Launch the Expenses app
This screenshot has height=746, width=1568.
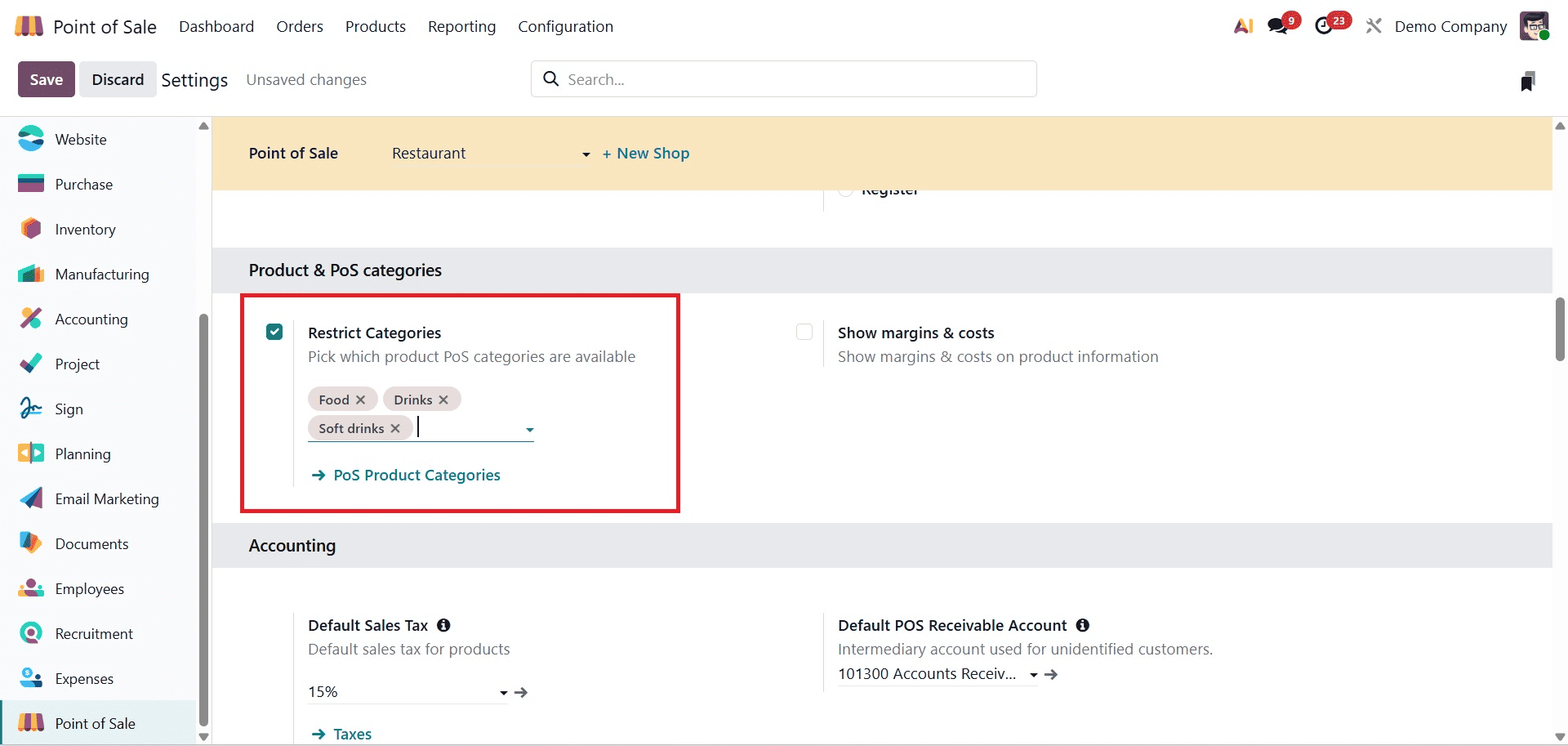(x=84, y=678)
